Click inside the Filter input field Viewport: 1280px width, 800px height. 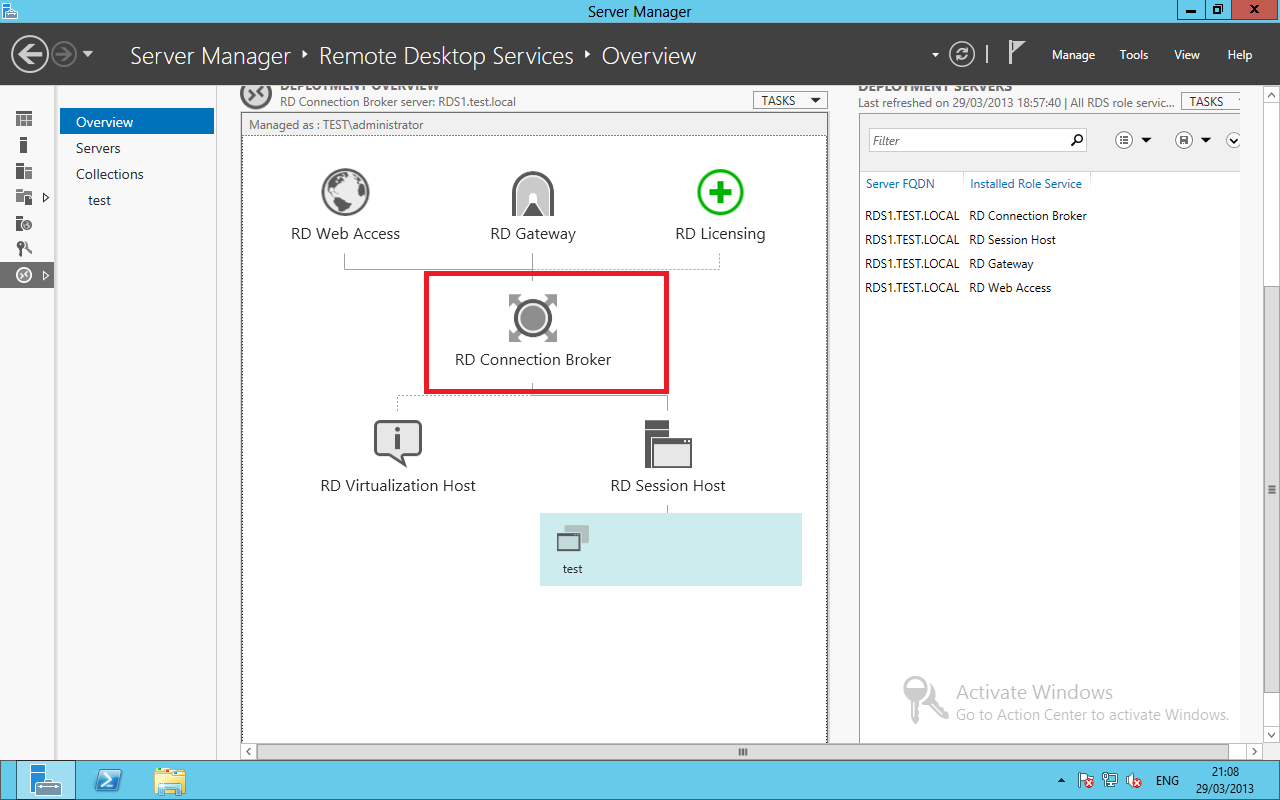click(x=968, y=140)
